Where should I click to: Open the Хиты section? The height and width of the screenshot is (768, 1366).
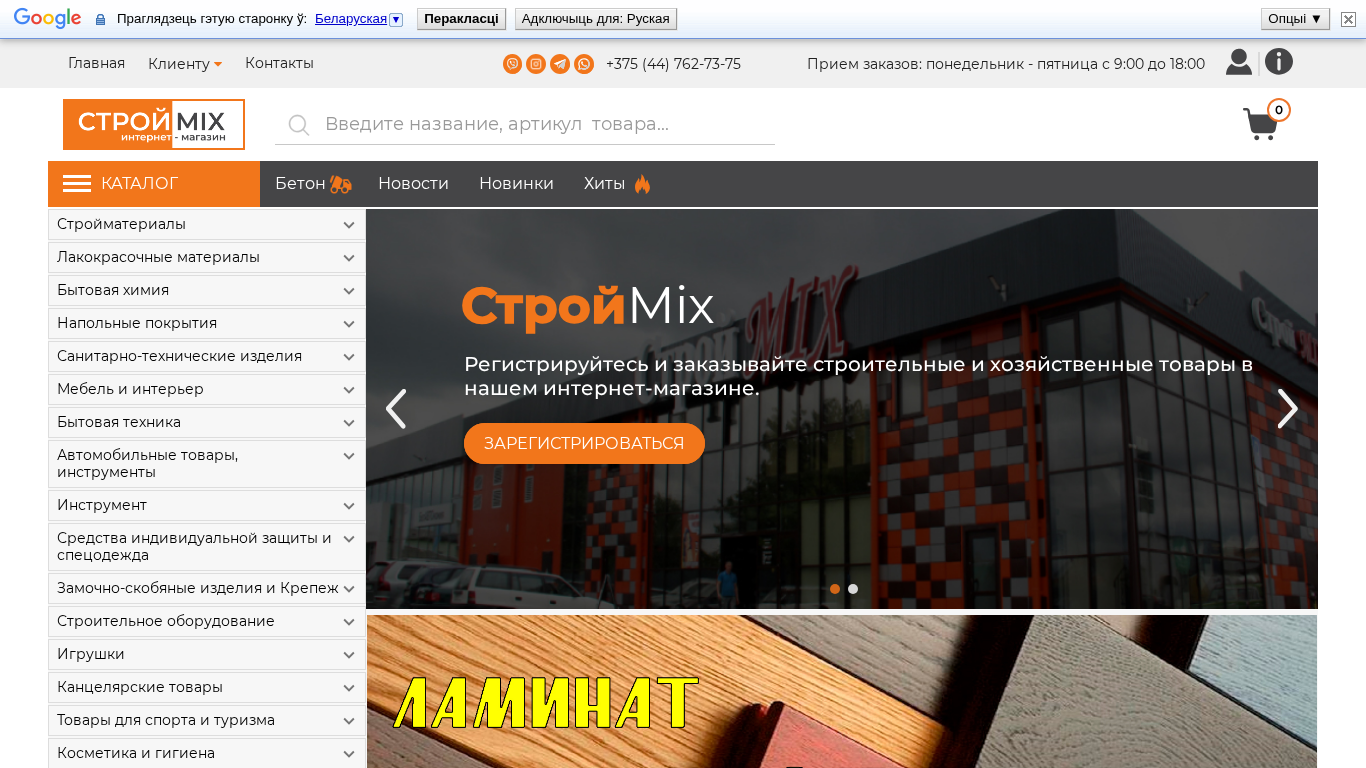pos(604,184)
